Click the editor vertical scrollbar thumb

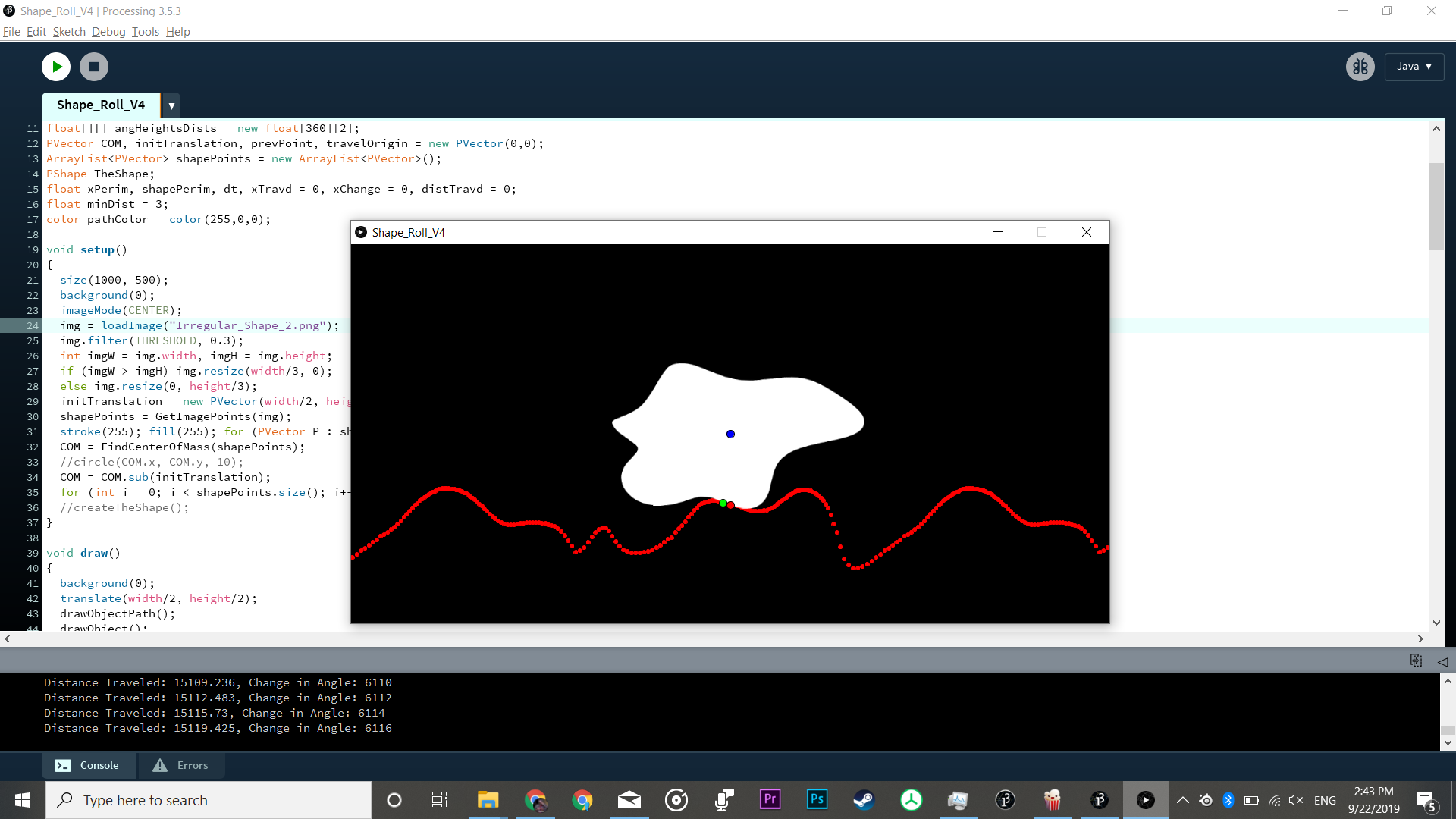[1436, 205]
